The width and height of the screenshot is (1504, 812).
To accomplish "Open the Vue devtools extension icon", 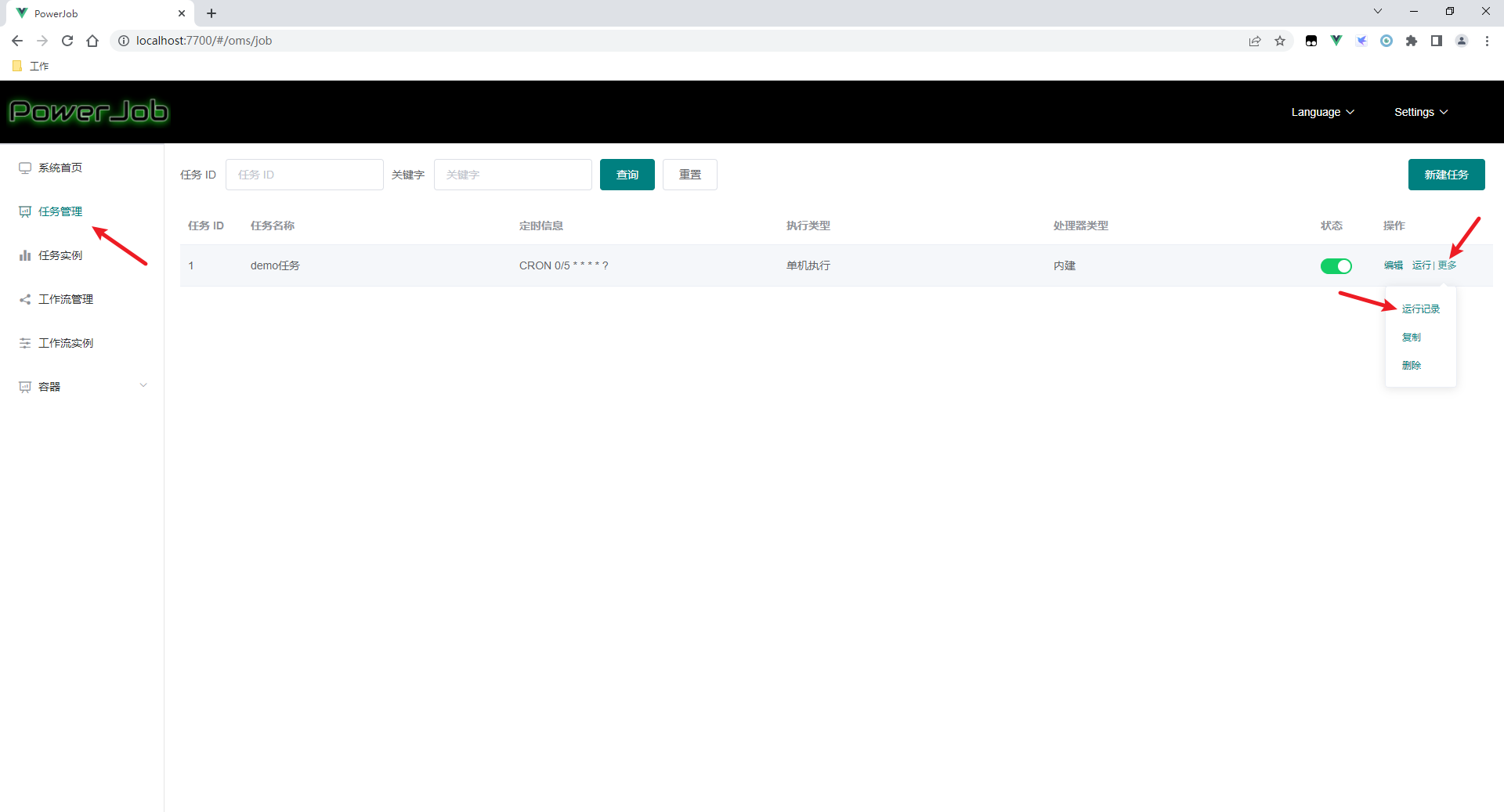I will tap(1336, 41).
